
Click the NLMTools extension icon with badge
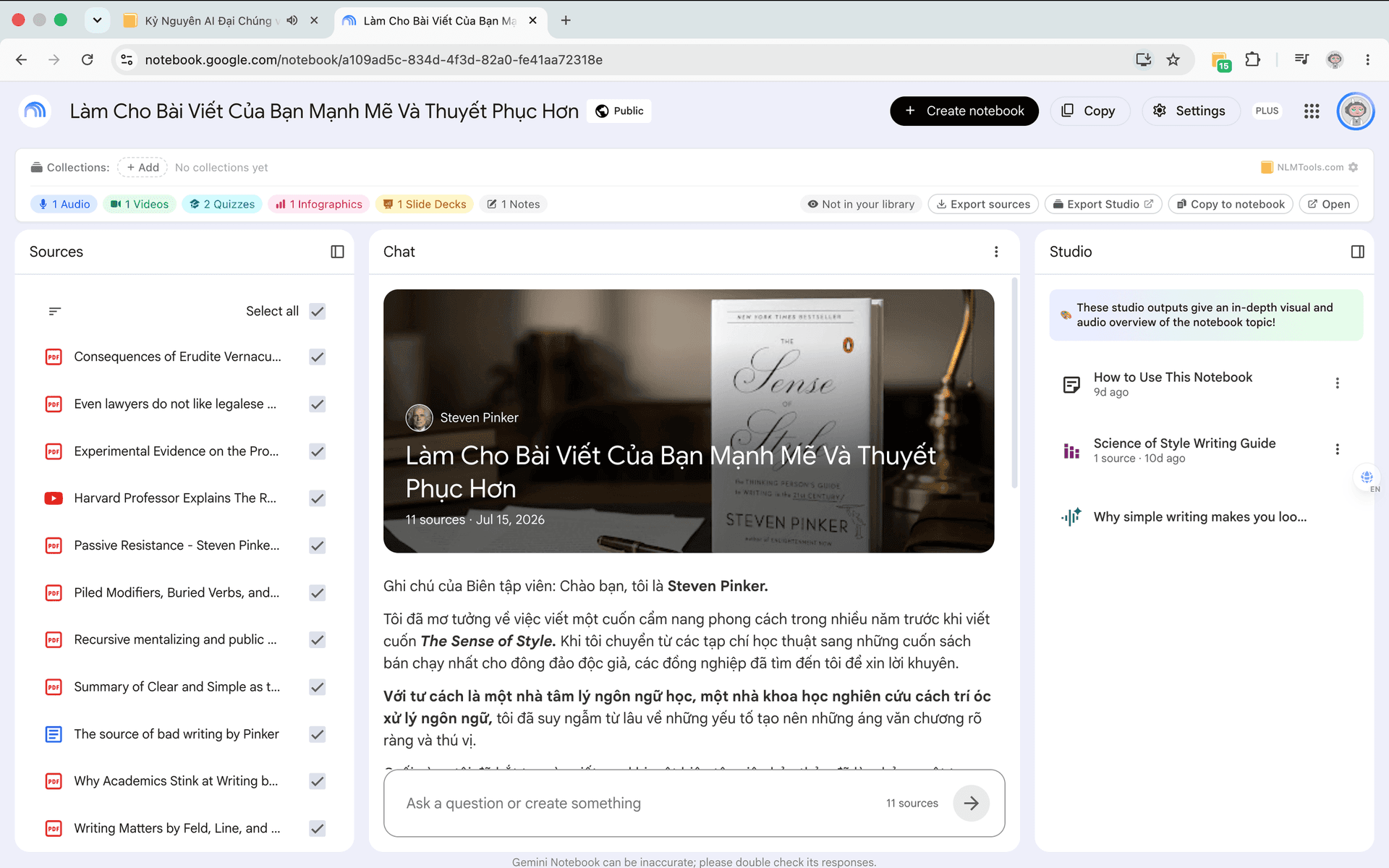click(1220, 61)
